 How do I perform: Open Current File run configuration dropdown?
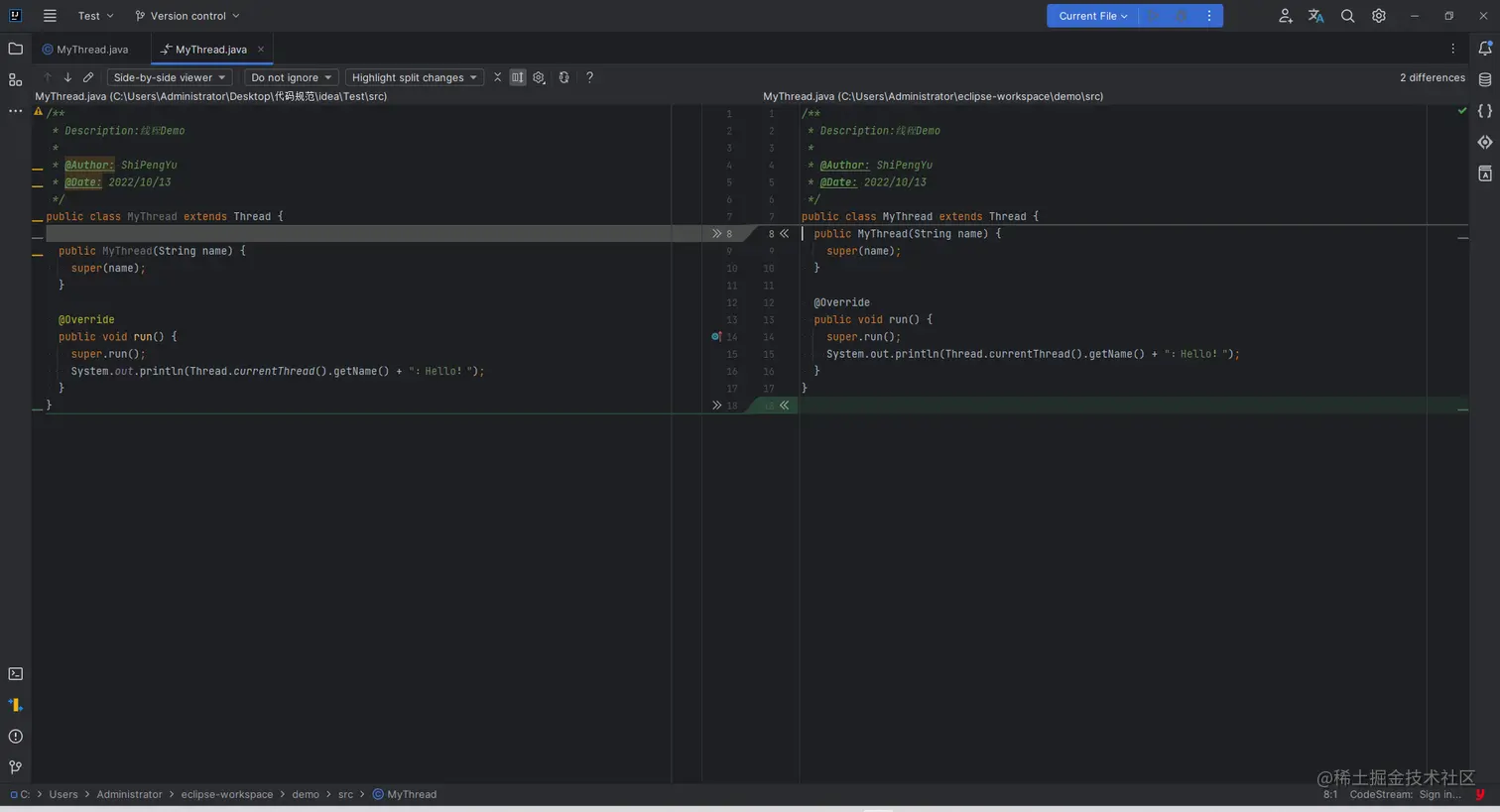[1092, 16]
